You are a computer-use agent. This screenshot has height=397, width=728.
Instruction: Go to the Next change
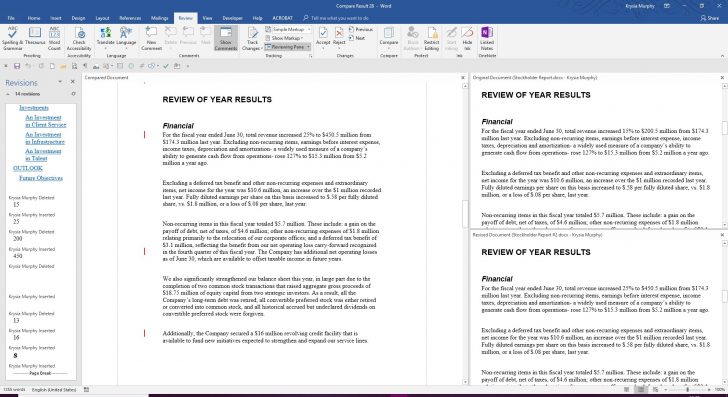[357, 38]
